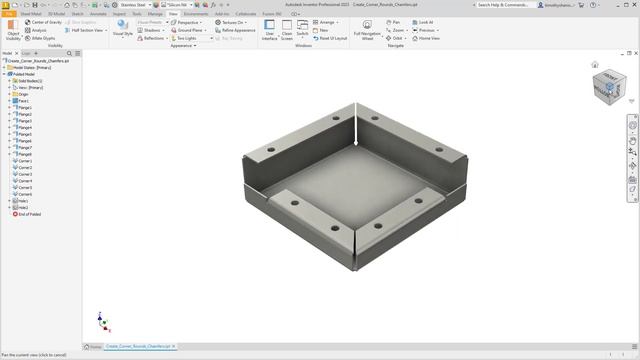
Task: Select the Zoom tool in the ribbon
Action: tap(396, 30)
